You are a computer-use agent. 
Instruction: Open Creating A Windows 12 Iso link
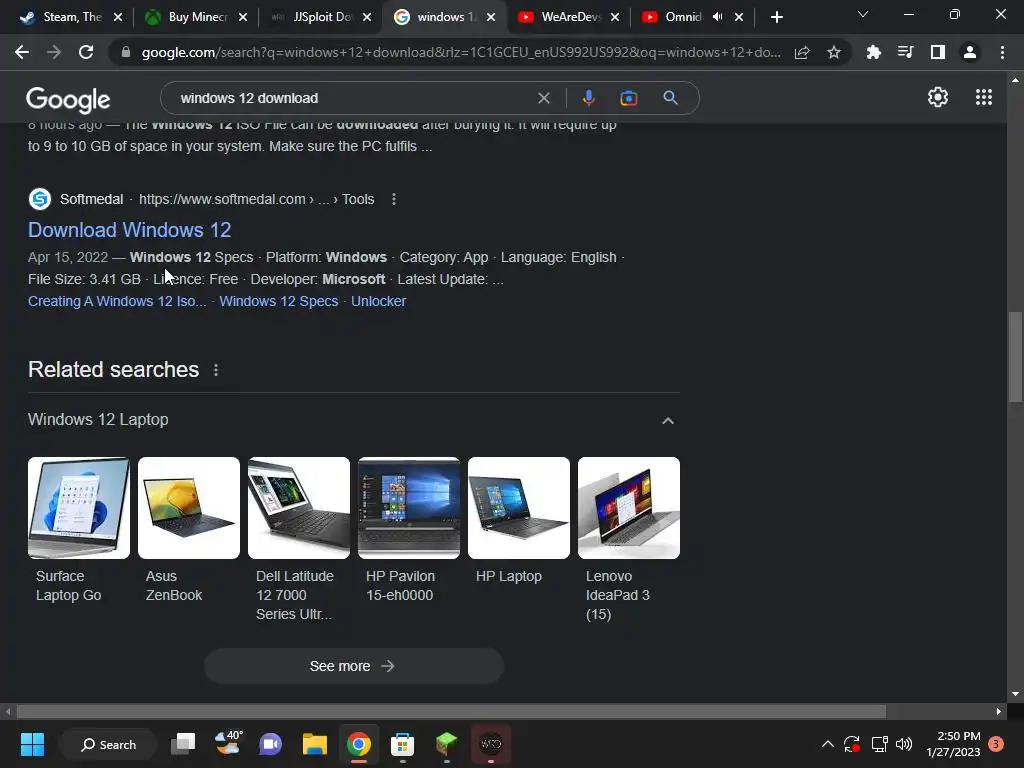coord(117,301)
